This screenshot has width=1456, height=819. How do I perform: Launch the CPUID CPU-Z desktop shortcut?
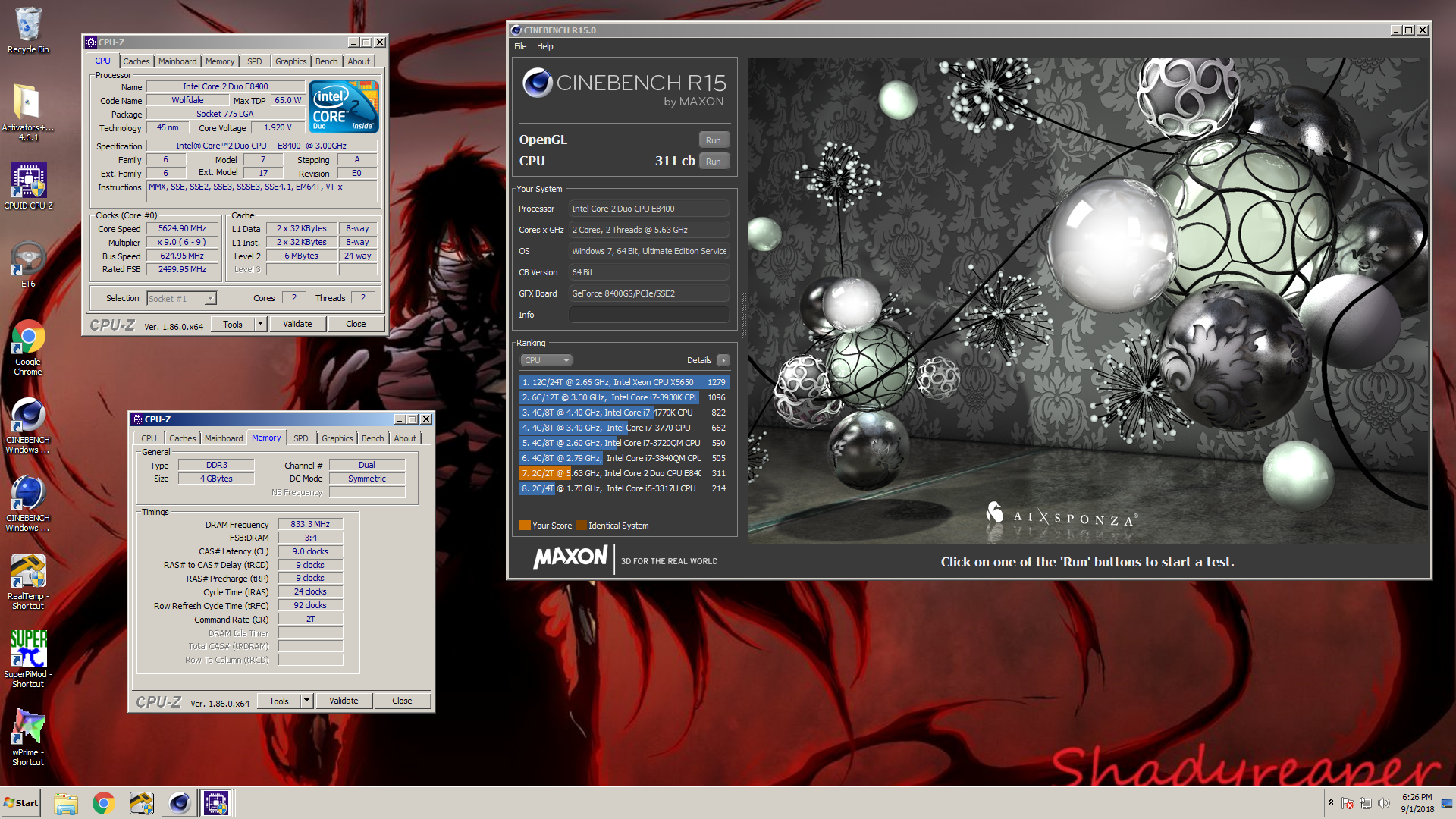click(28, 186)
